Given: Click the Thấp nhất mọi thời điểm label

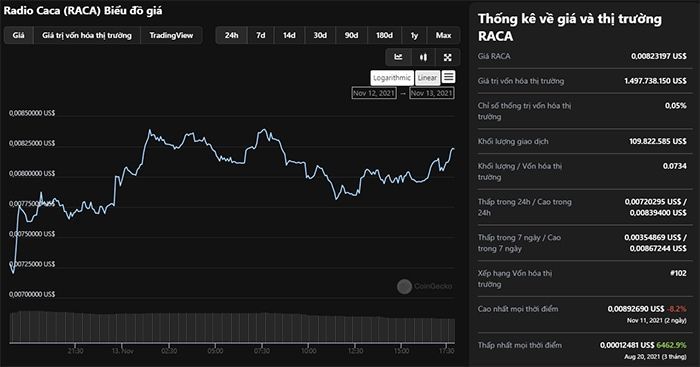Looking at the screenshot, I should click(520, 345).
